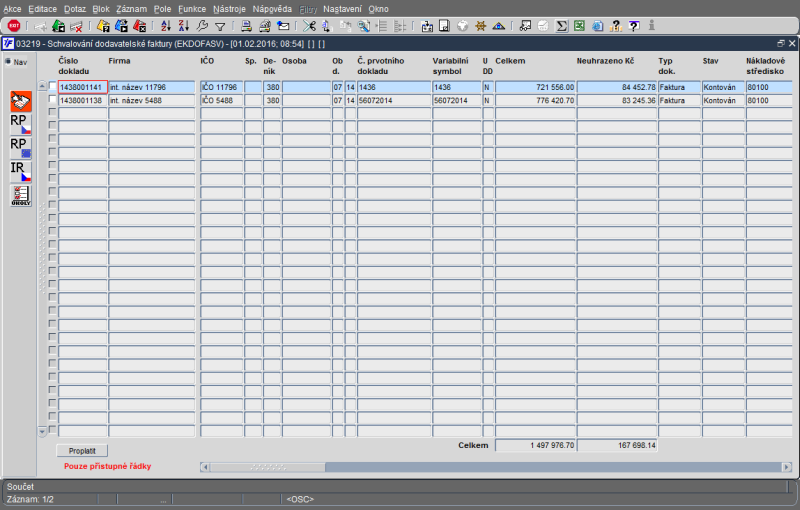Screen dimensions: 800x510
Task: Click the red EXIT stop-sign icon
Action: (14, 26)
